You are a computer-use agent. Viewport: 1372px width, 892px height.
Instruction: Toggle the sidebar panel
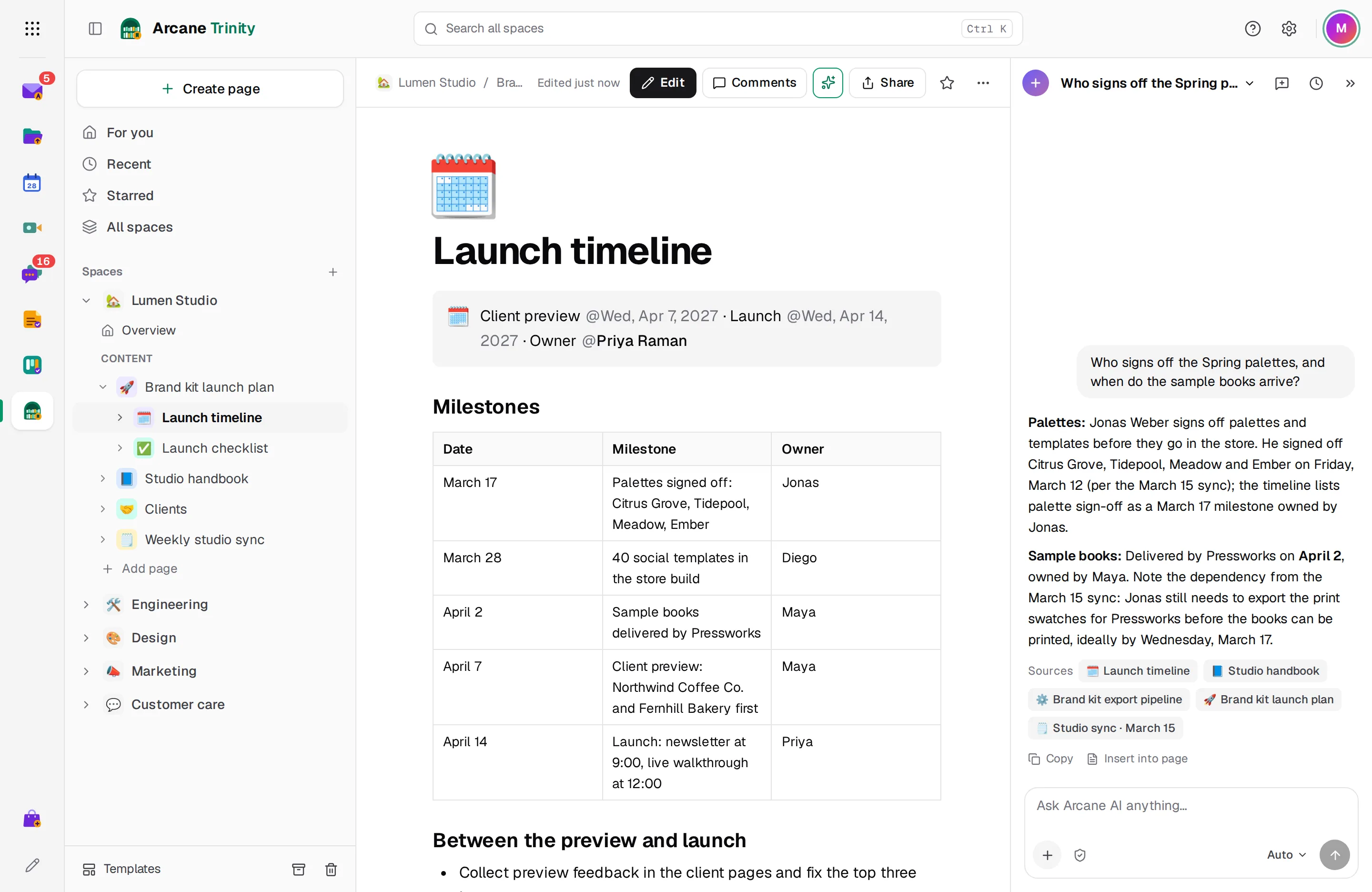click(x=95, y=28)
